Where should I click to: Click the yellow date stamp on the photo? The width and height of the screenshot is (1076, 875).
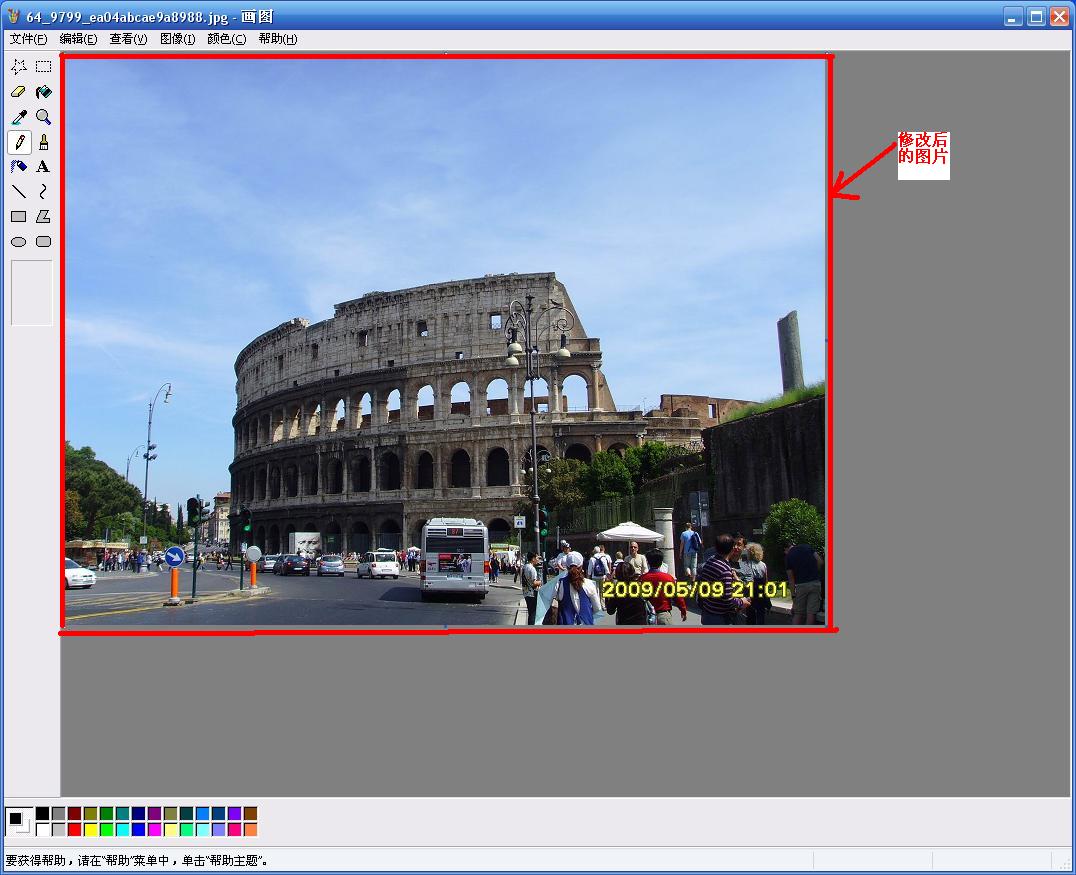tap(695, 590)
